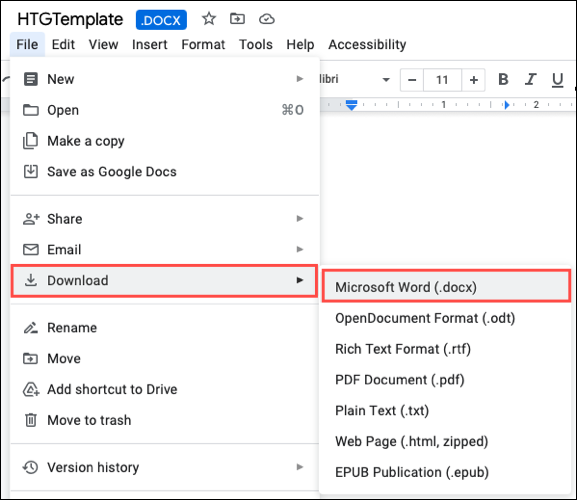Viewport: 577px width, 500px height.
Task: Download as PDF Document (.pdf)
Action: (x=445, y=380)
